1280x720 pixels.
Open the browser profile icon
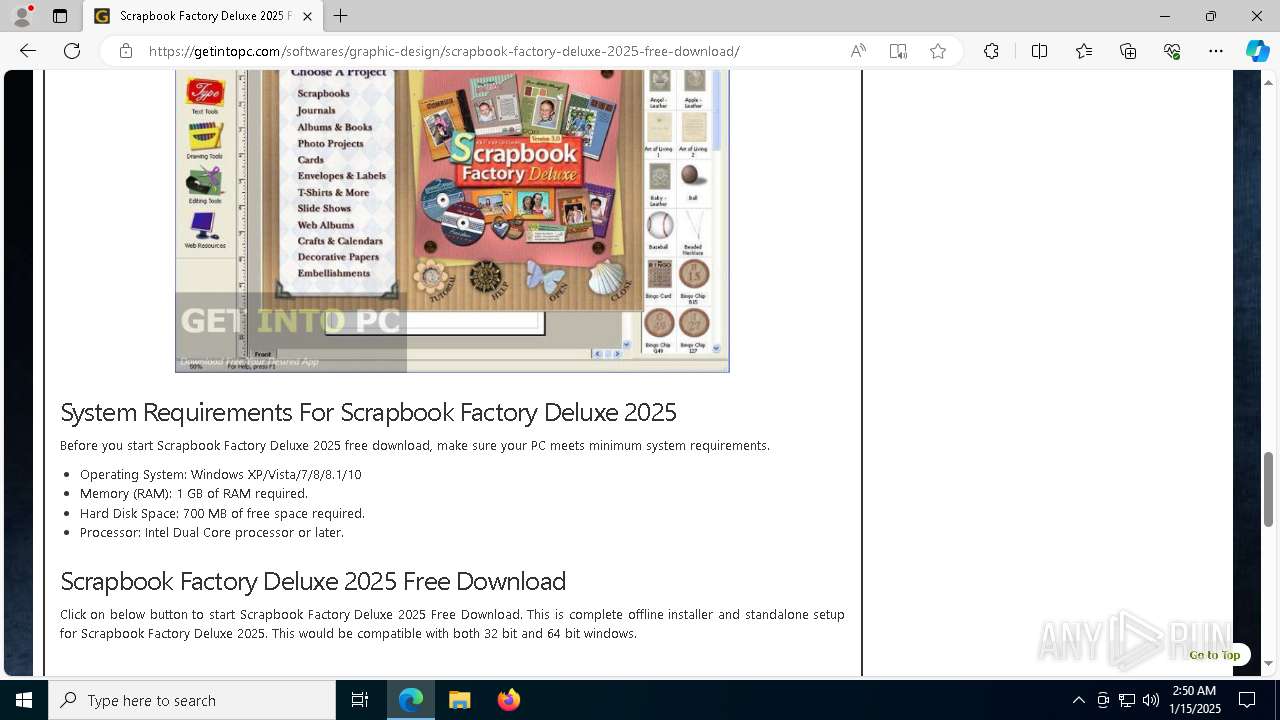pyautogui.click(x=22, y=16)
